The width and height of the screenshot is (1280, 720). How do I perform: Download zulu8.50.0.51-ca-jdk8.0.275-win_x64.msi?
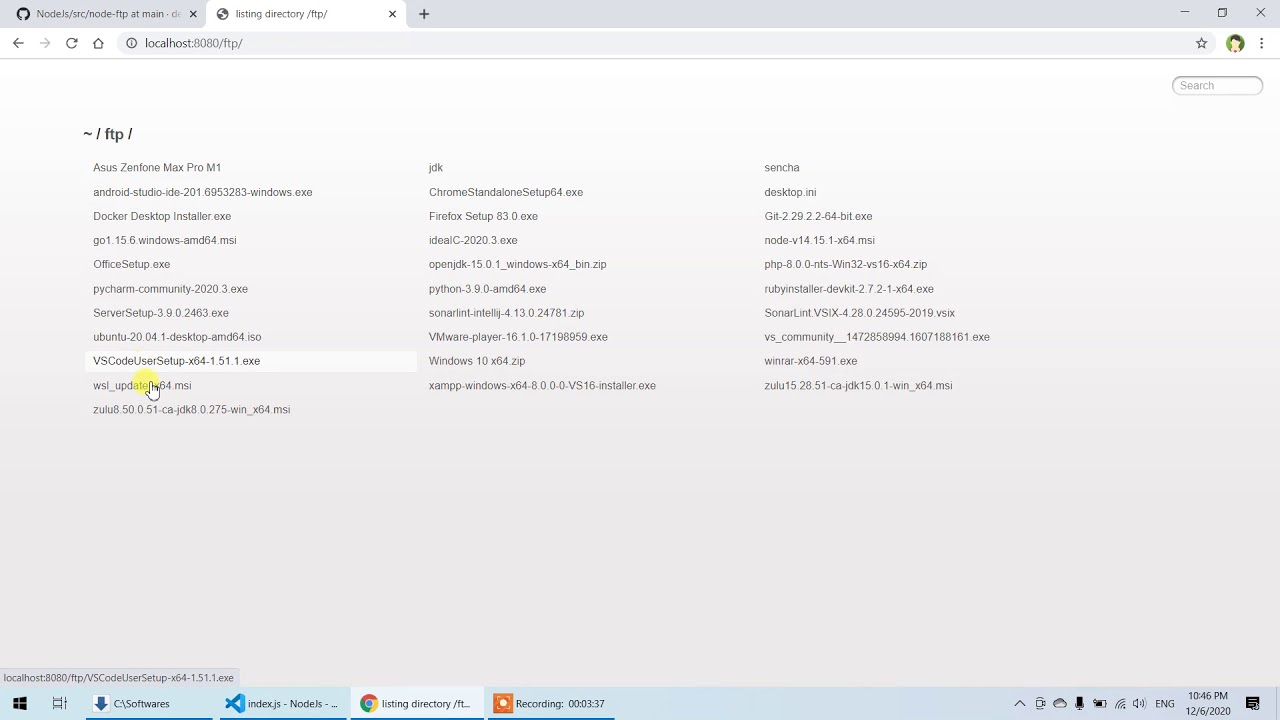pyautogui.click(x=192, y=409)
